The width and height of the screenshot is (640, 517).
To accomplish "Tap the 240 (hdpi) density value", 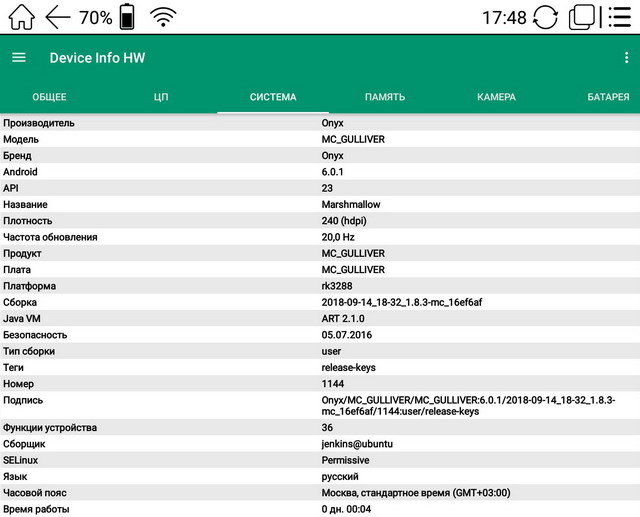I will coord(344,221).
